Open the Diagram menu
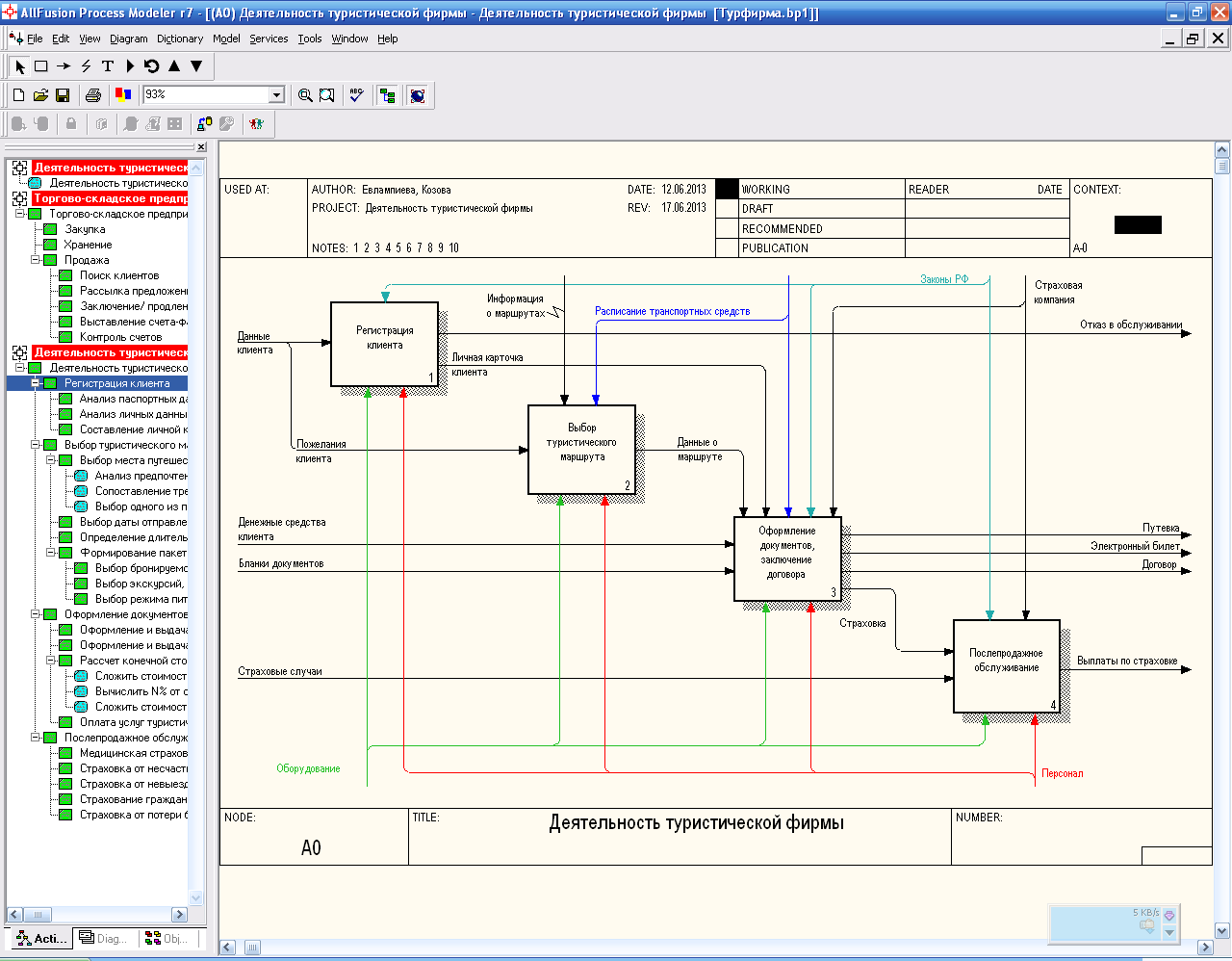Viewport: 1232px width, 961px height. [x=129, y=39]
